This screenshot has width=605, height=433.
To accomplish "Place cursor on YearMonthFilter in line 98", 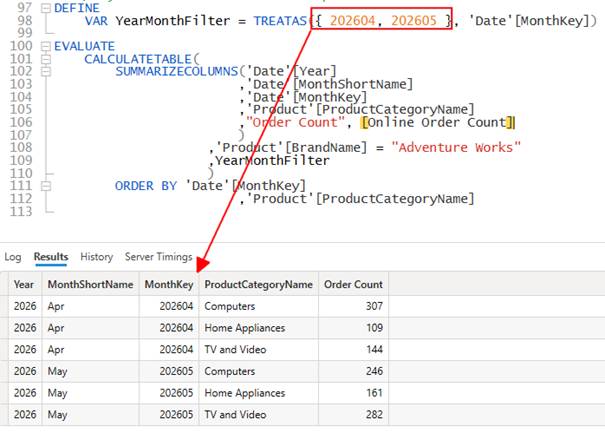I will coord(172,21).
